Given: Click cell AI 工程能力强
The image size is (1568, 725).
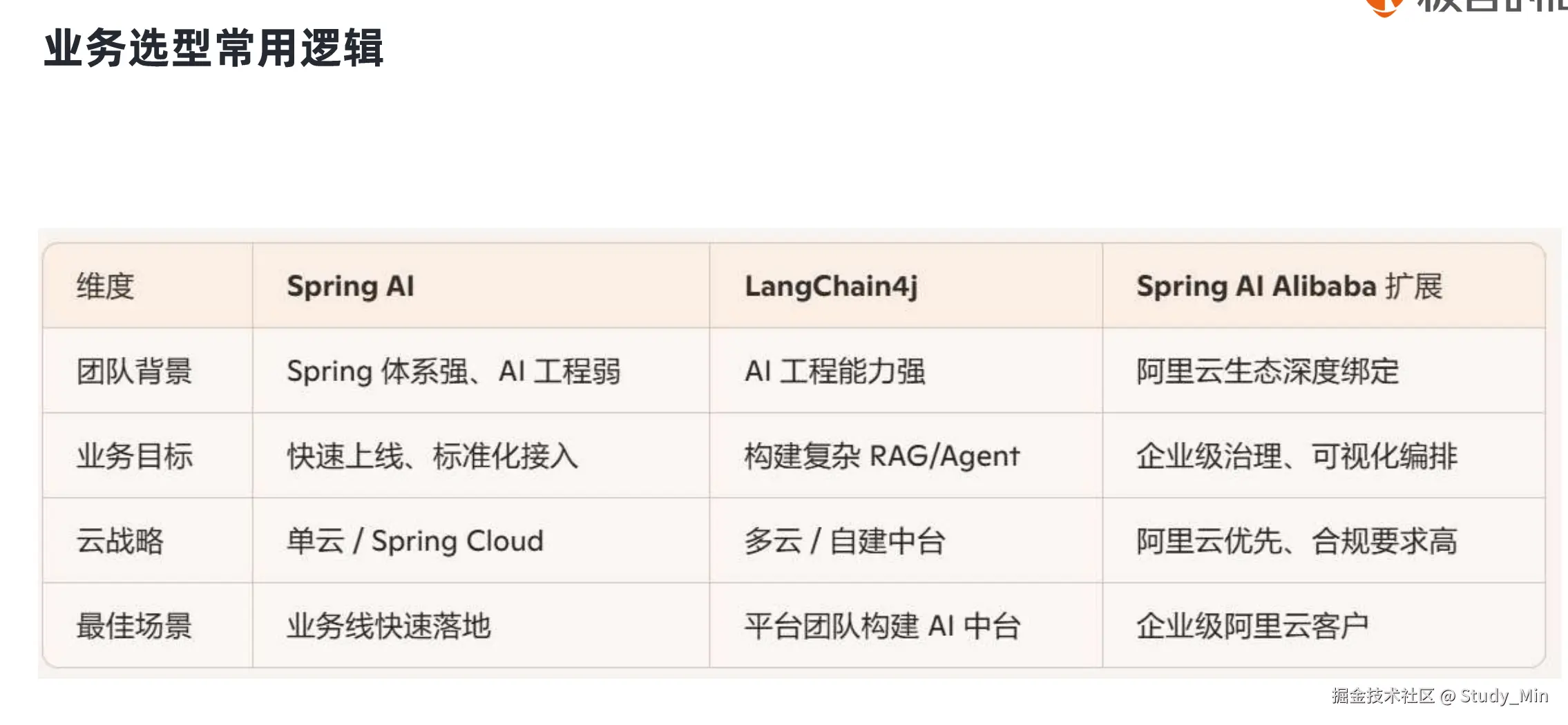Looking at the screenshot, I should coord(834,371).
